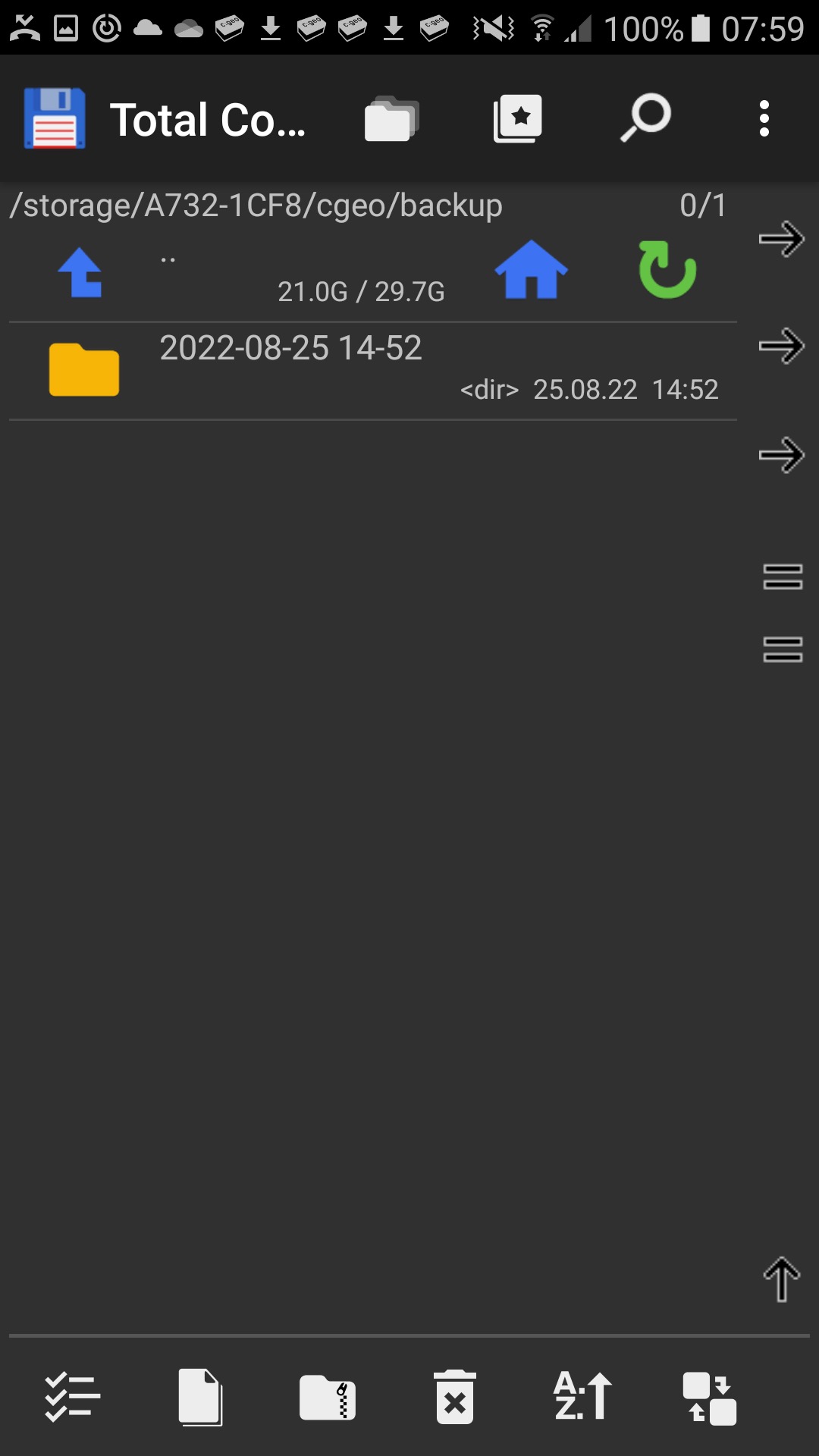819x1456 pixels.
Task: Tap the zip pack folder icon
Action: coord(328,1397)
